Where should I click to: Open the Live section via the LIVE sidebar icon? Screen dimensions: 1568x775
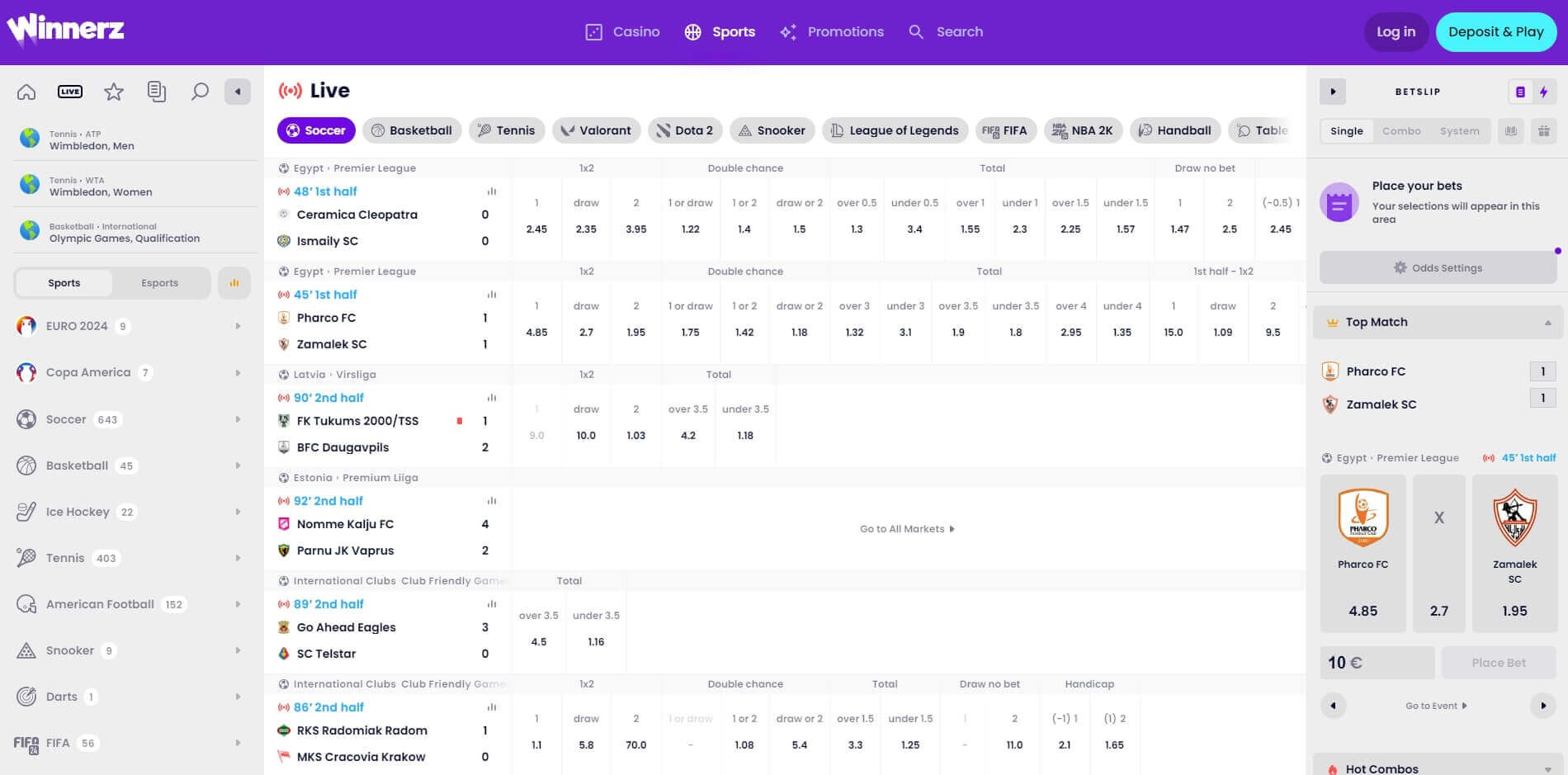(70, 92)
